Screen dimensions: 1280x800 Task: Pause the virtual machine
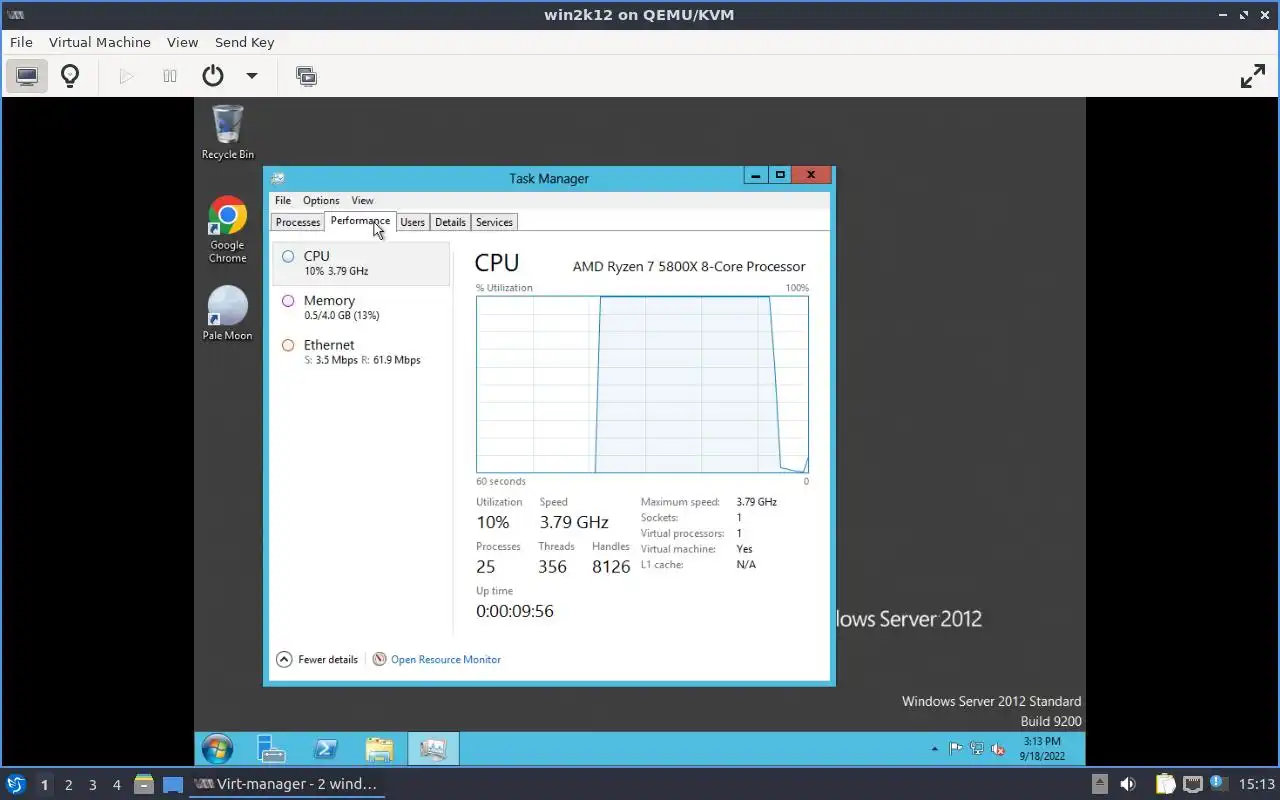(x=170, y=76)
